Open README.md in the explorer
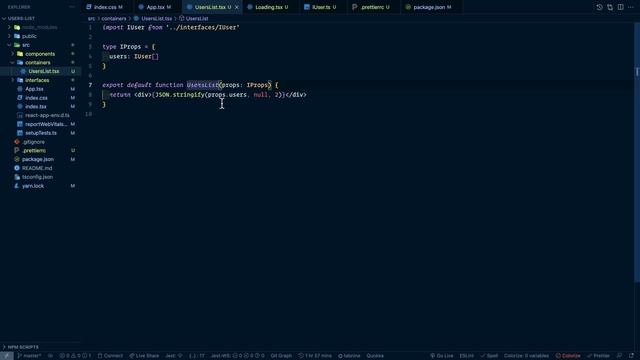The height and width of the screenshot is (360, 640). (x=37, y=168)
